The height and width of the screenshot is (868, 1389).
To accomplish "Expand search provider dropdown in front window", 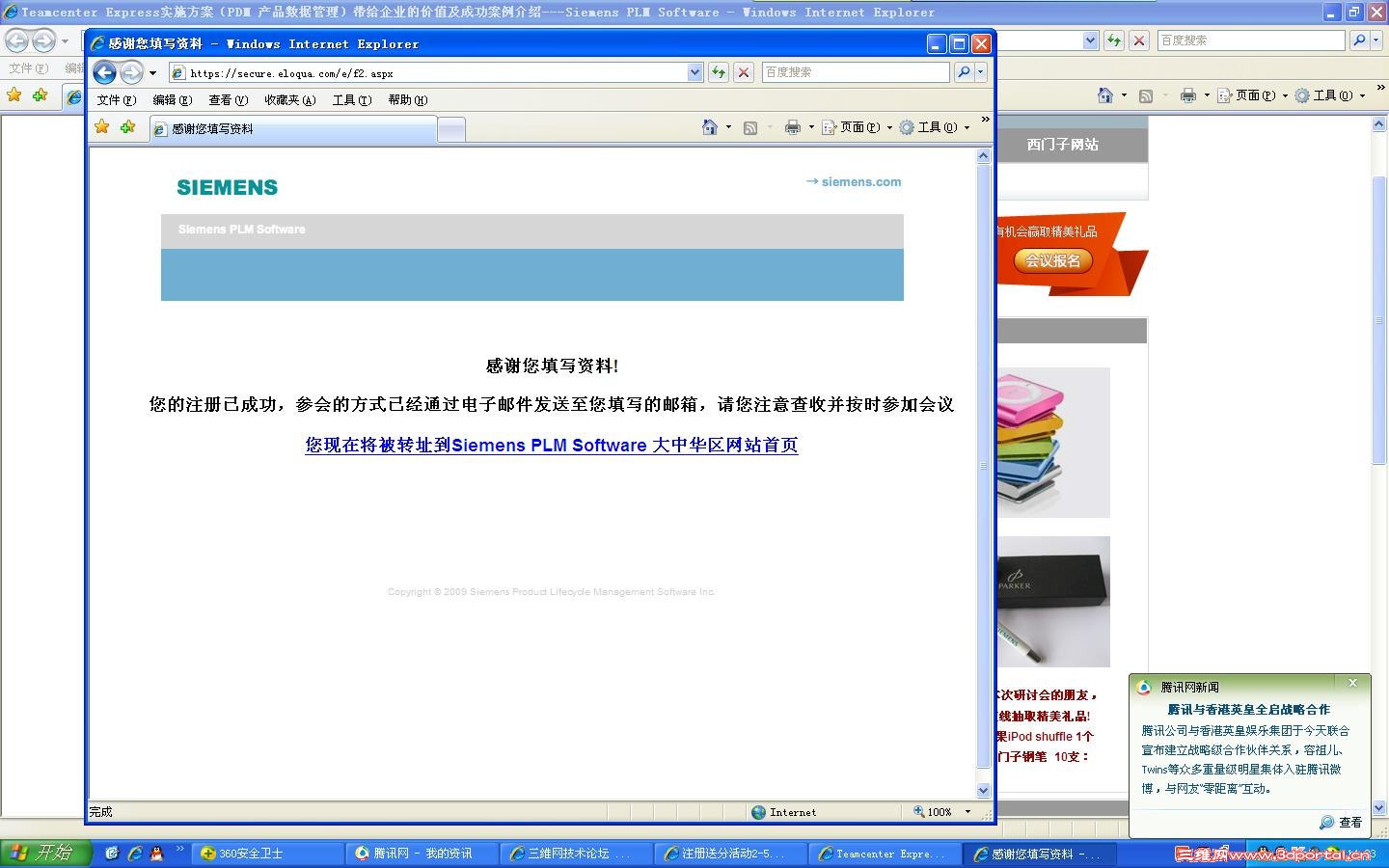I will tap(980, 72).
